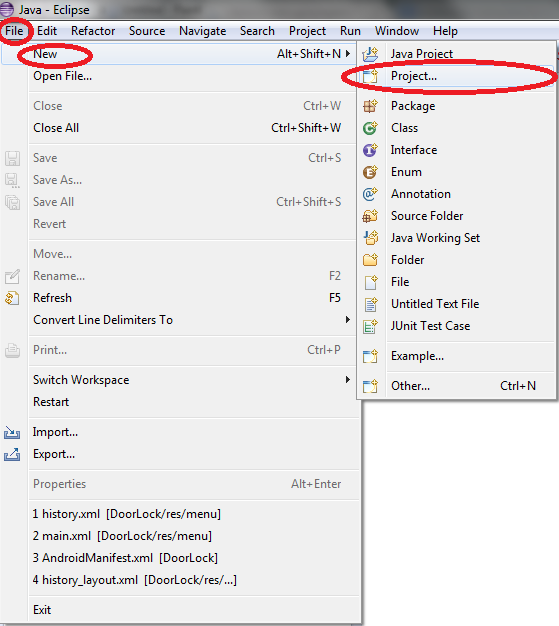The width and height of the screenshot is (559, 626).
Task: Click the Print printer icon
Action: [x=12, y=351]
